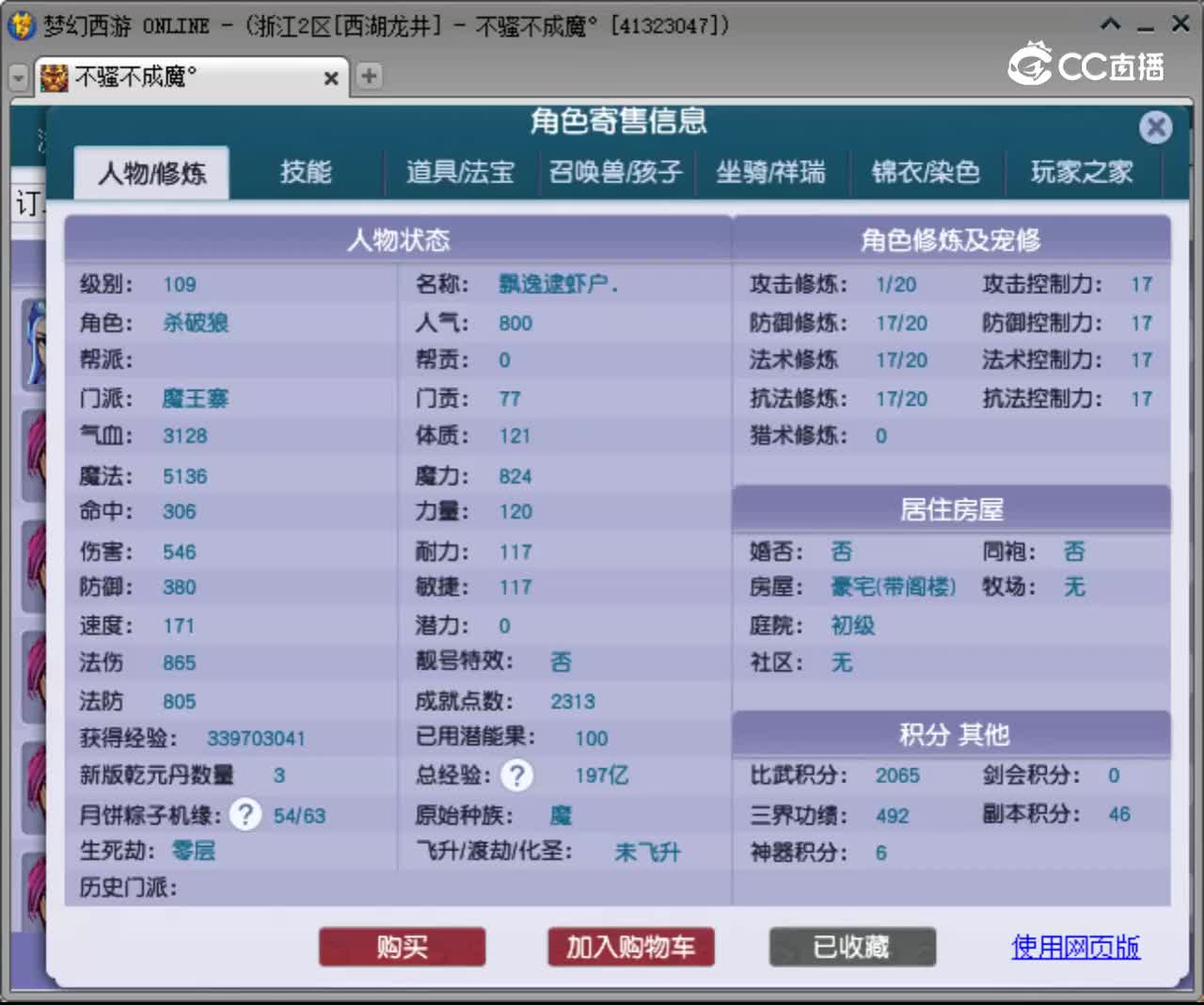Select the 坐骑/祥瑞 tab
The height and width of the screenshot is (1005, 1204).
[771, 172]
